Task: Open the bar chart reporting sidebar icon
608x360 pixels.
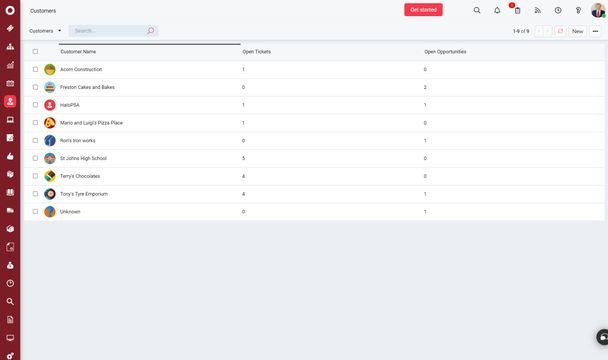Action: (10, 65)
